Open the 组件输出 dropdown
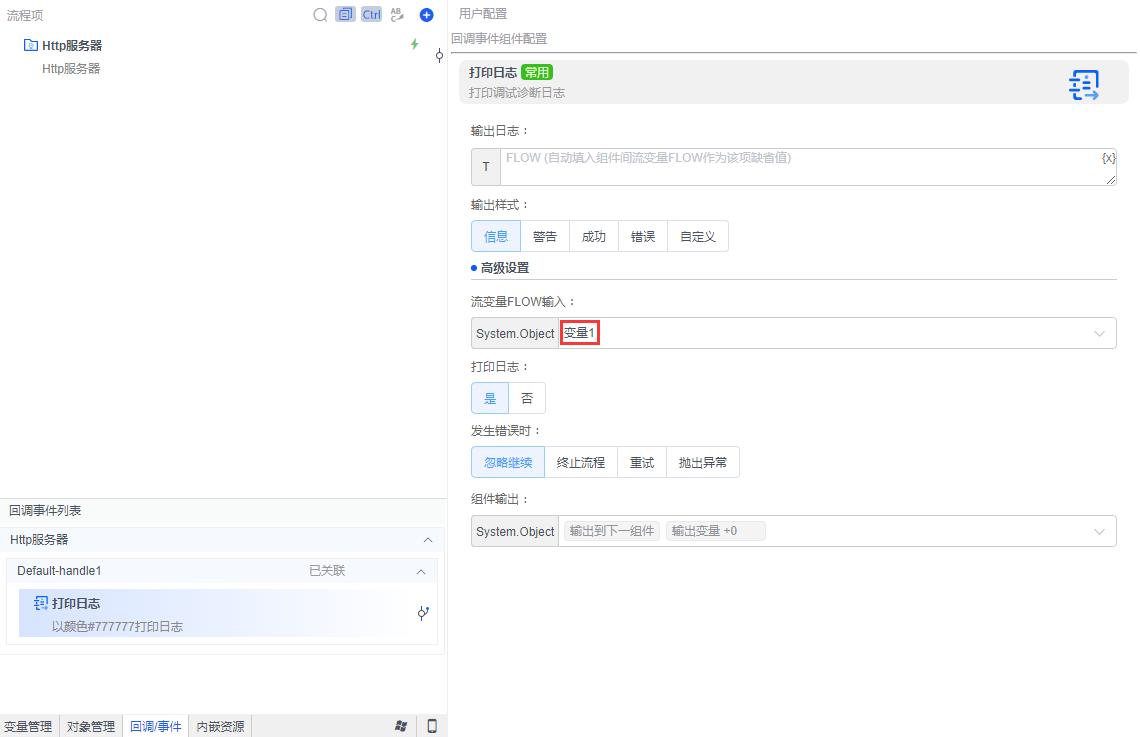The image size is (1140, 737). click(1098, 530)
